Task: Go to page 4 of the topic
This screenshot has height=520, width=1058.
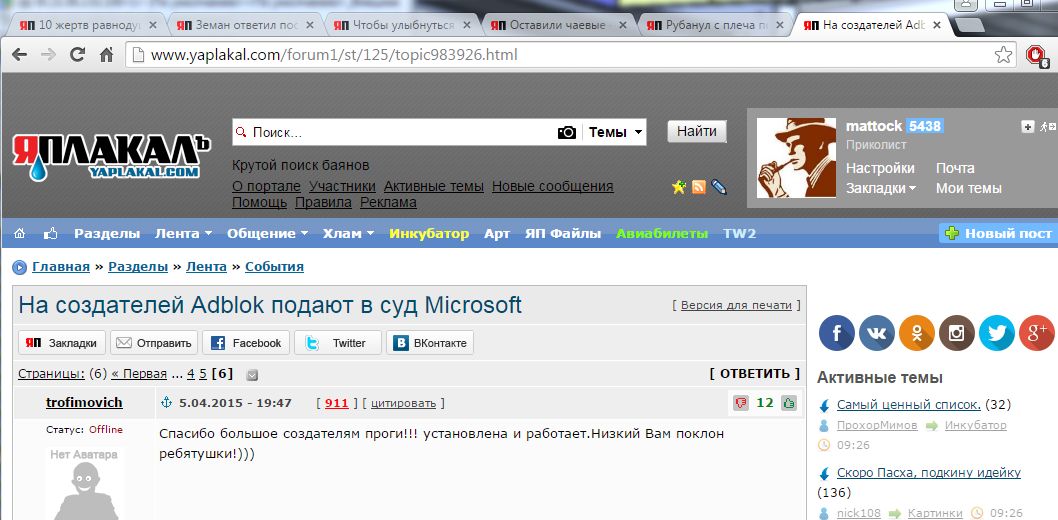Action: pos(191,374)
